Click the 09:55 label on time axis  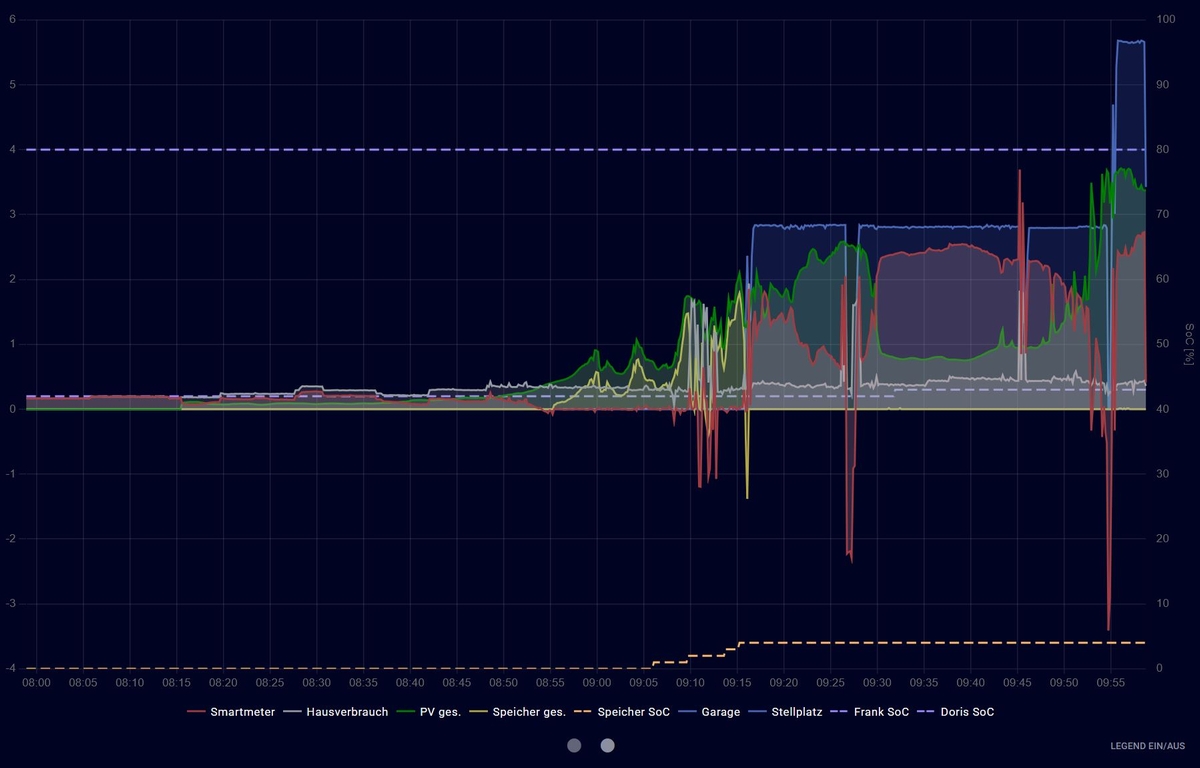tap(1111, 683)
